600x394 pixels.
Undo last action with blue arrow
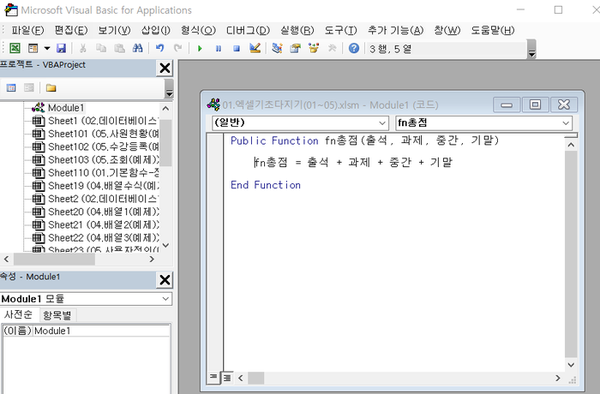160,48
